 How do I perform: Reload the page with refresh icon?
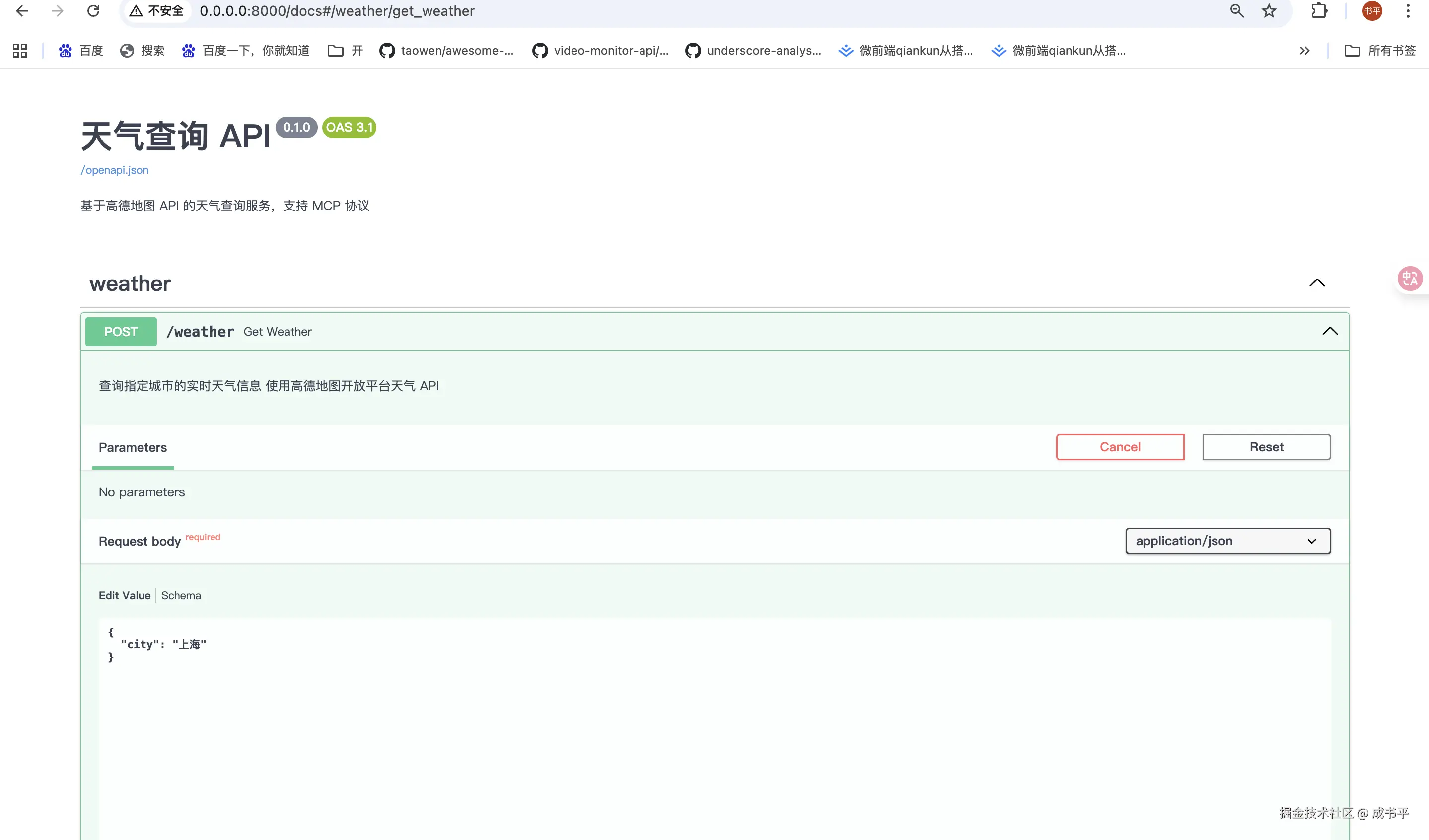tap(93, 11)
